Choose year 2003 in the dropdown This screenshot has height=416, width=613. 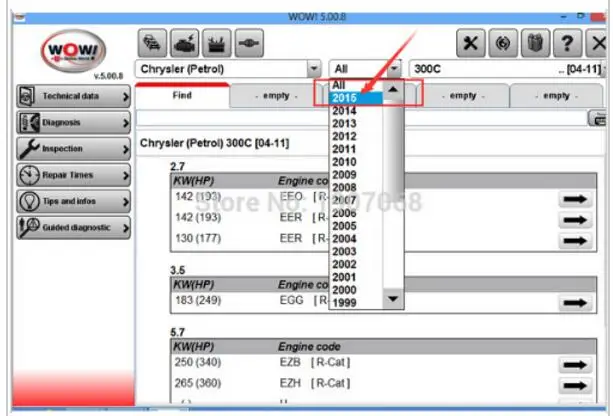pos(356,252)
